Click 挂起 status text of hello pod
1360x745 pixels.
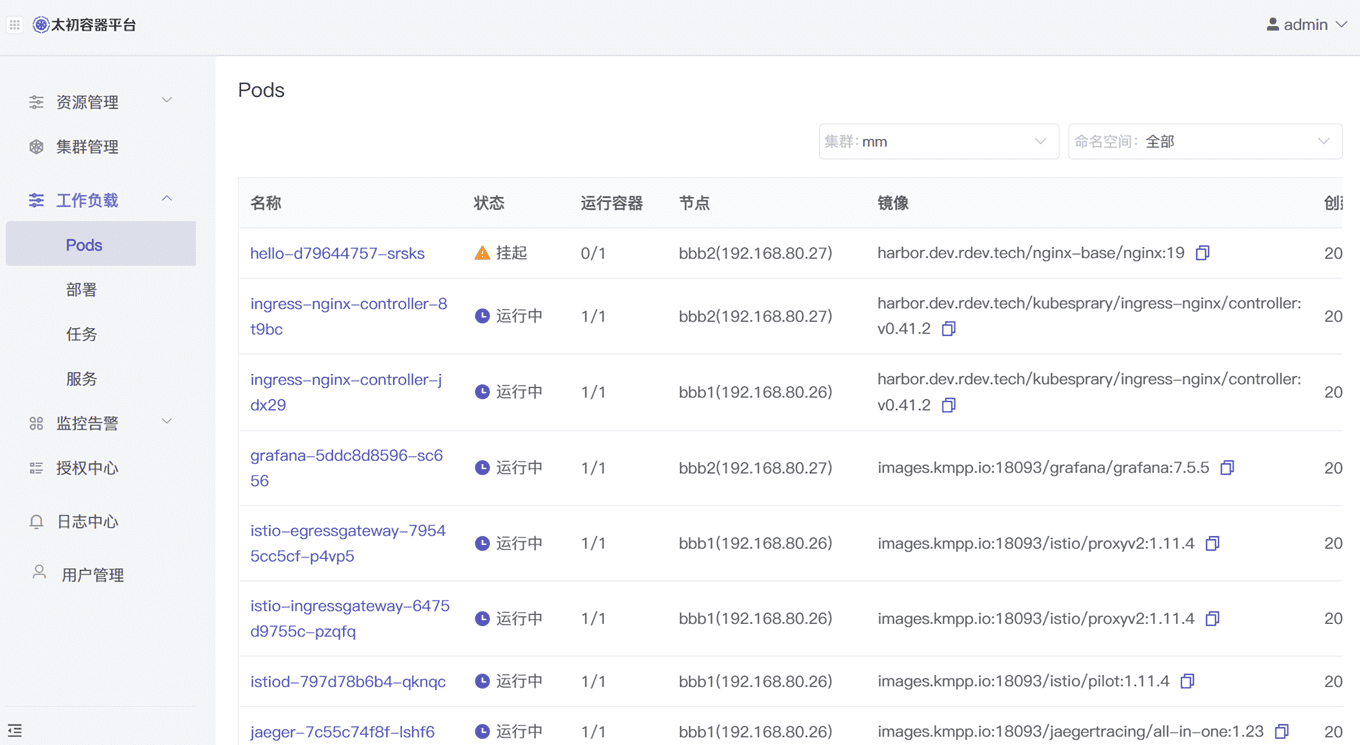click(x=511, y=253)
